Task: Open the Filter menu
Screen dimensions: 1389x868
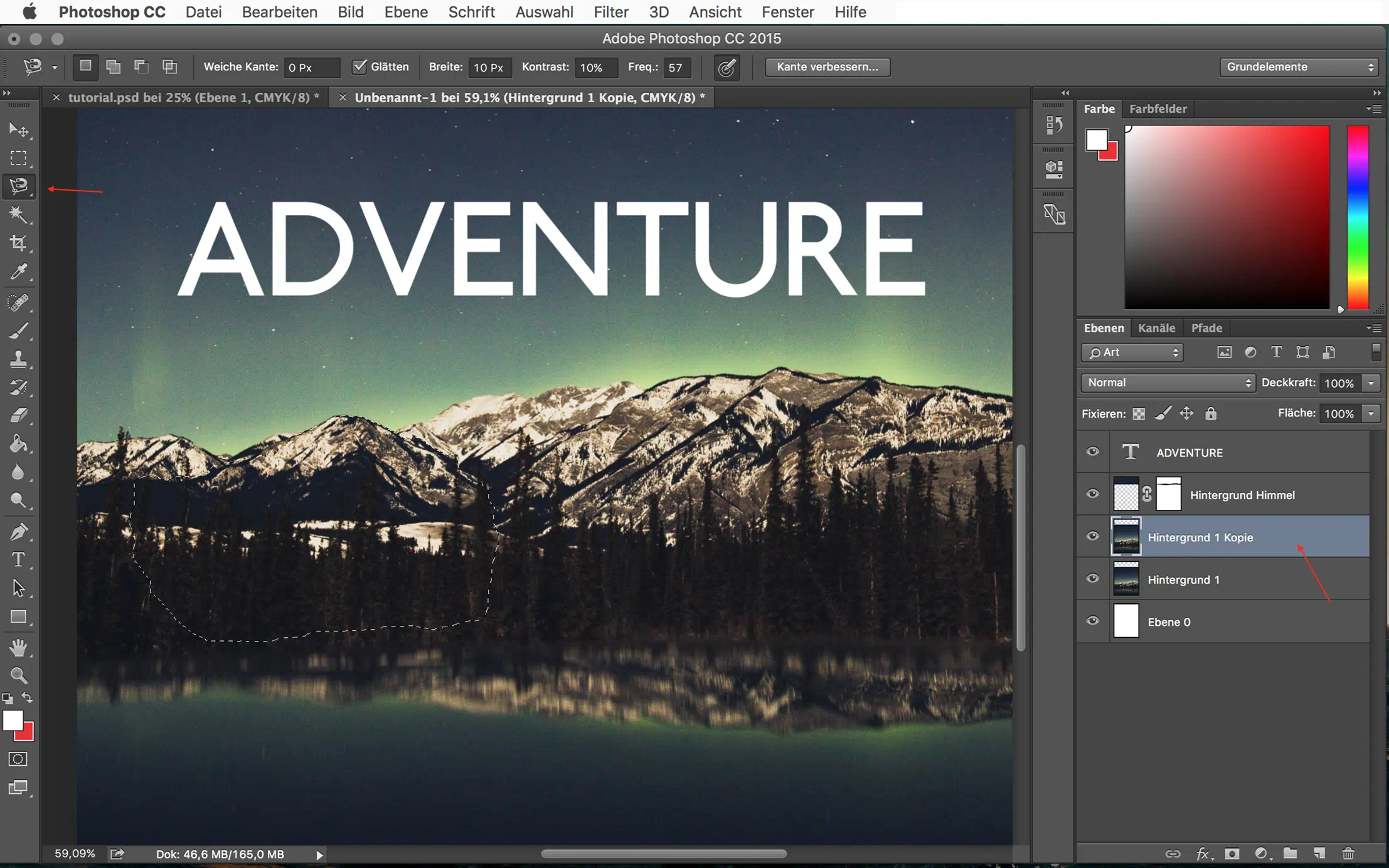Action: click(x=610, y=12)
